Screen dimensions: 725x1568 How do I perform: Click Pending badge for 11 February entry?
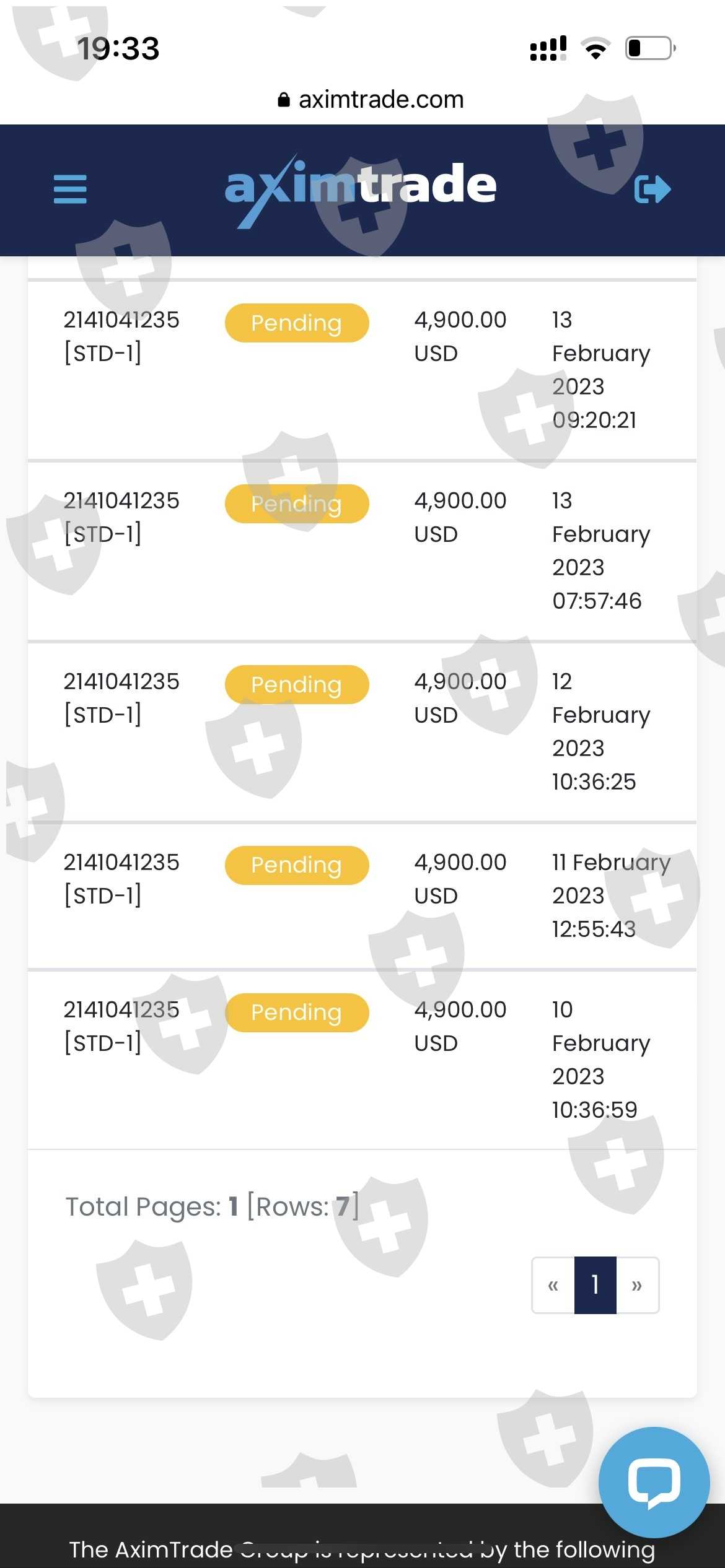297,865
